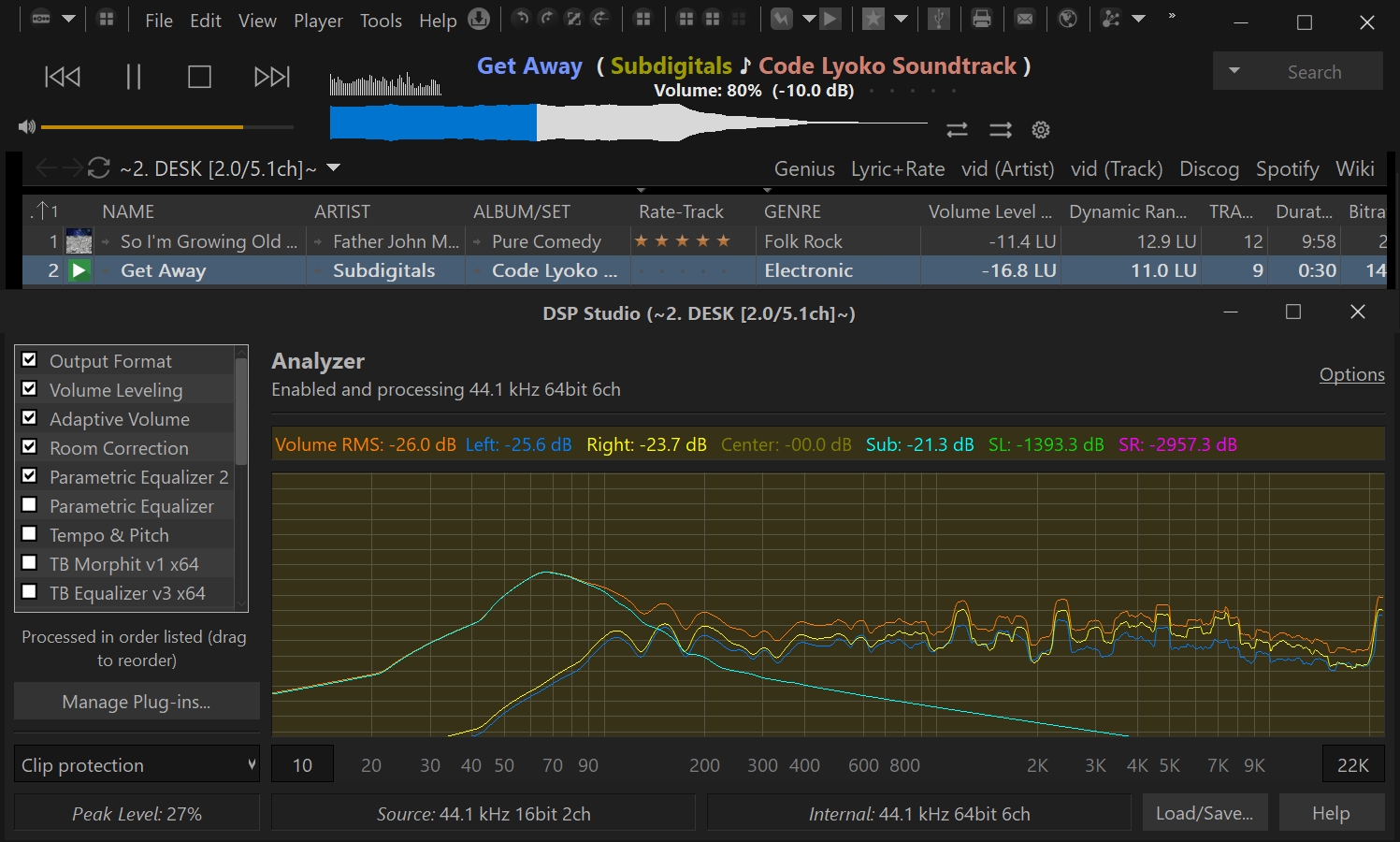Click the share nodes icon in the toolbar

pyautogui.click(x=1111, y=19)
